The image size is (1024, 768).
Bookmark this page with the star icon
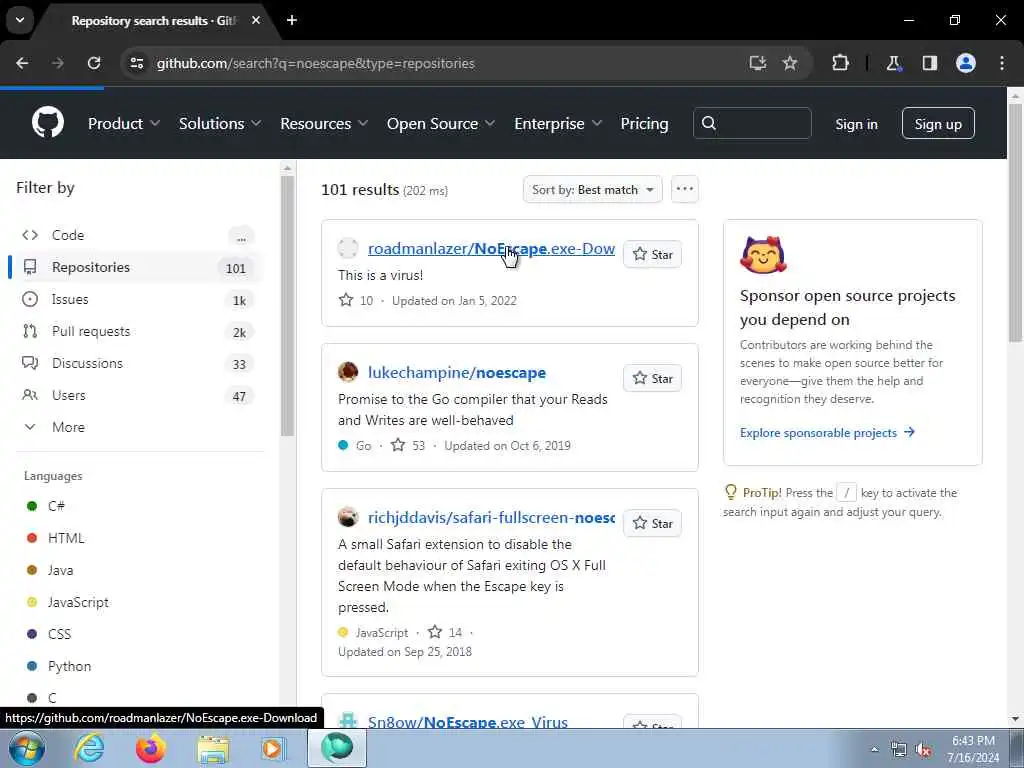point(790,63)
